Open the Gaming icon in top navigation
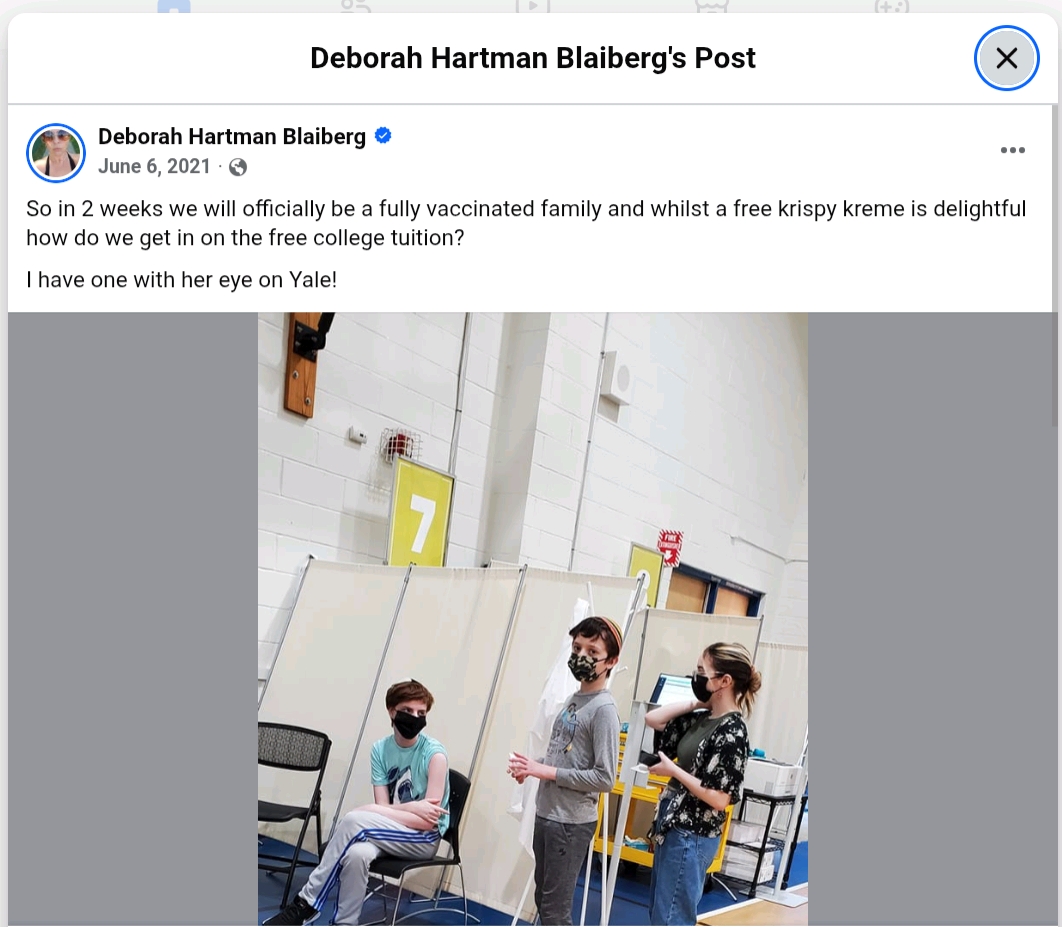Viewport: 1062px width, 927px height. (x=891, y=7)
